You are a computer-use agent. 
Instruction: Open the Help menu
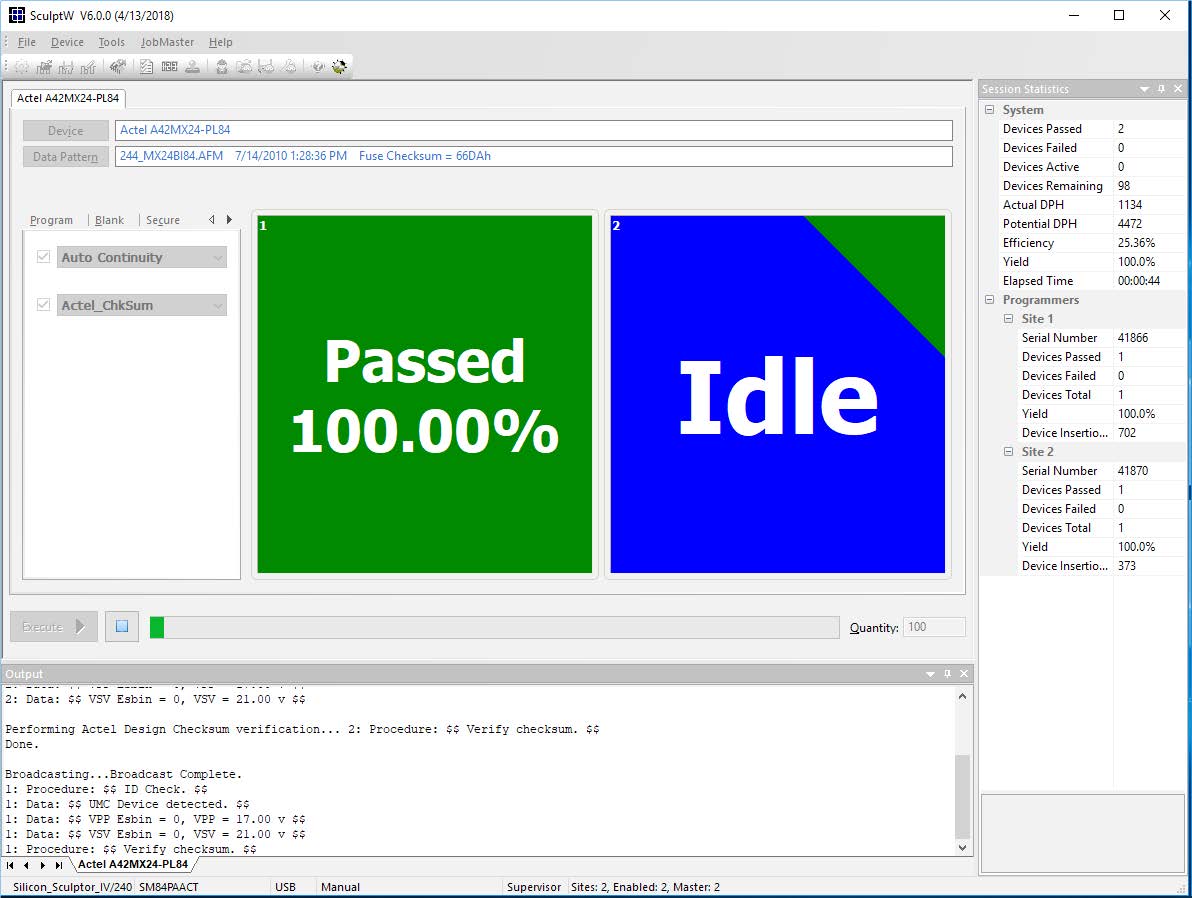[220, 42]
